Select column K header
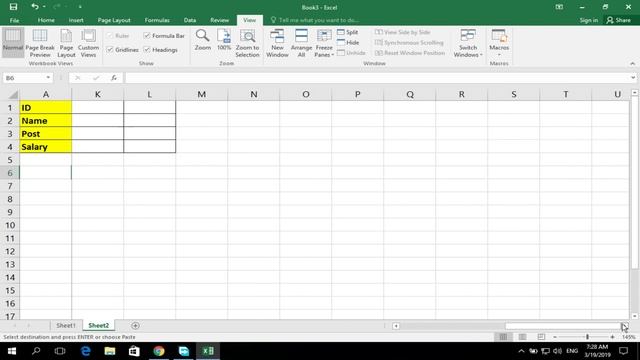Screen dimensions: 640x360 [98, 95]
